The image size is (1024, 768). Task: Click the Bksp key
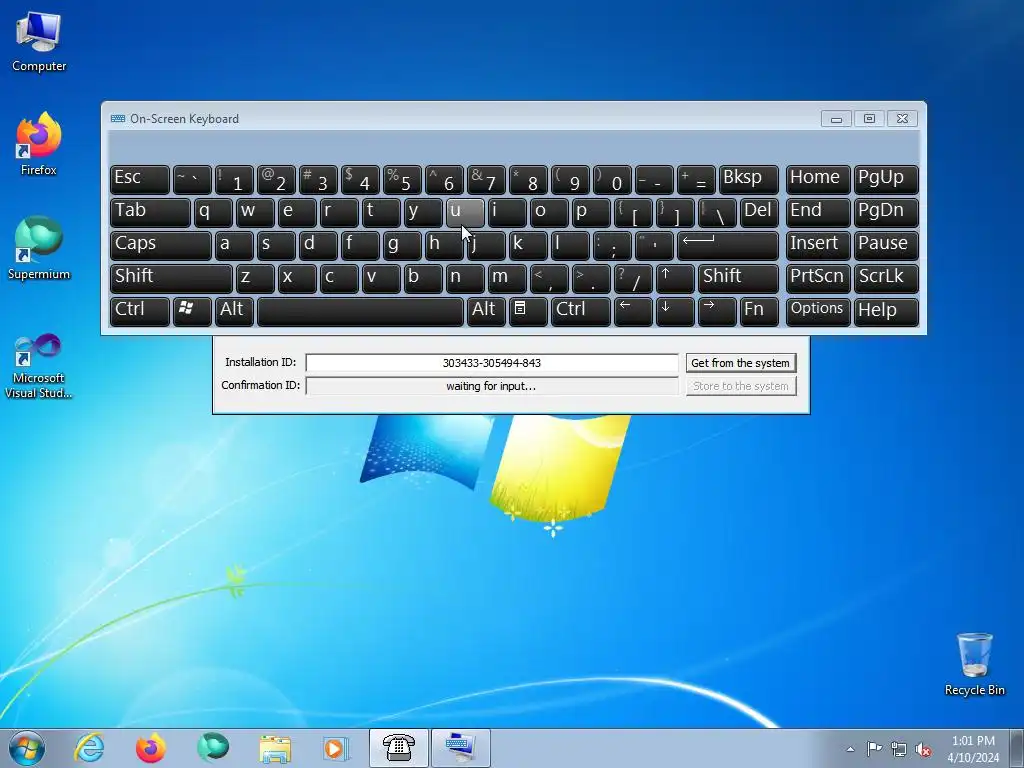tap(748, 180)
